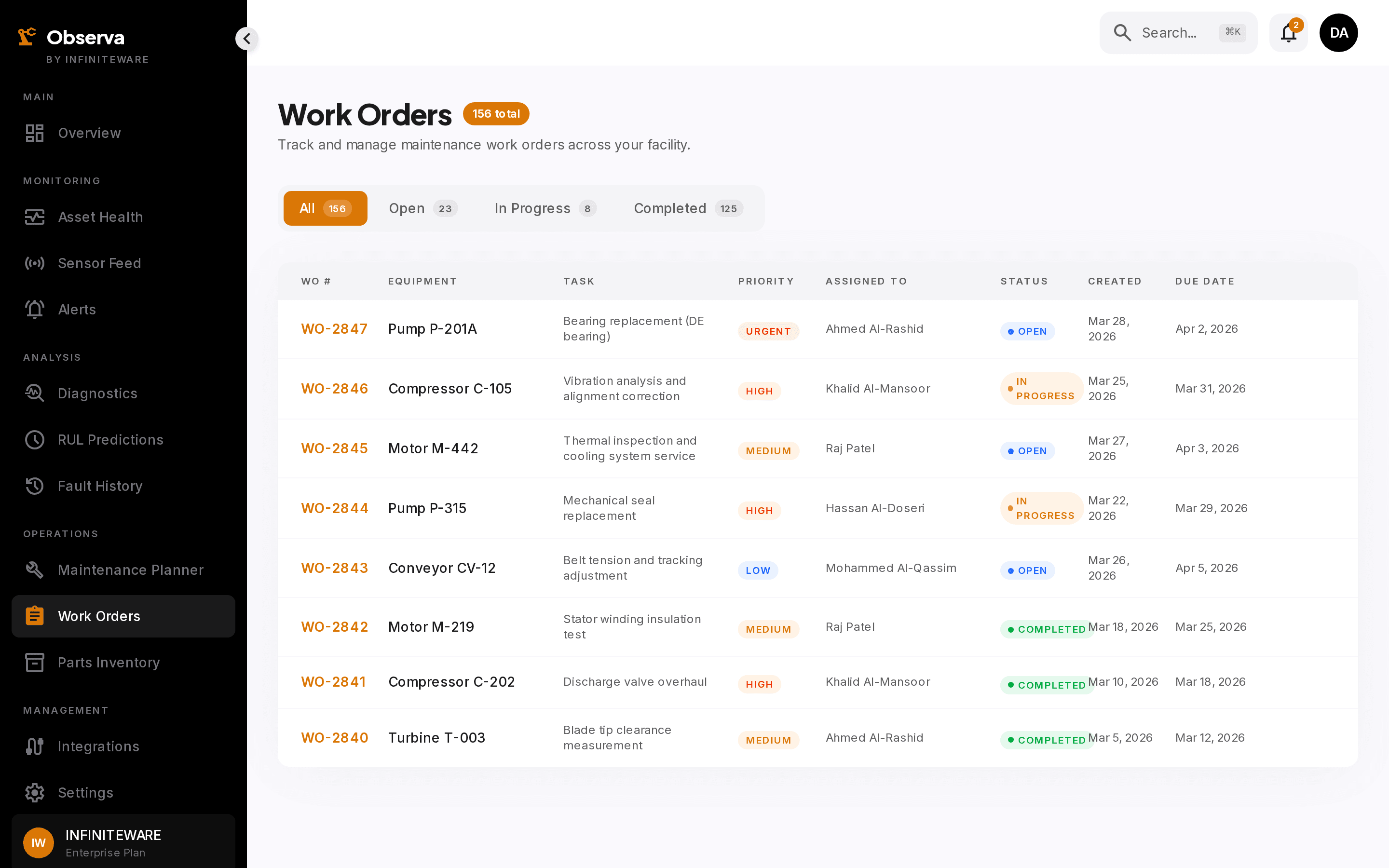
Task: Open Integrations plug icon
Action: [34, 746]
